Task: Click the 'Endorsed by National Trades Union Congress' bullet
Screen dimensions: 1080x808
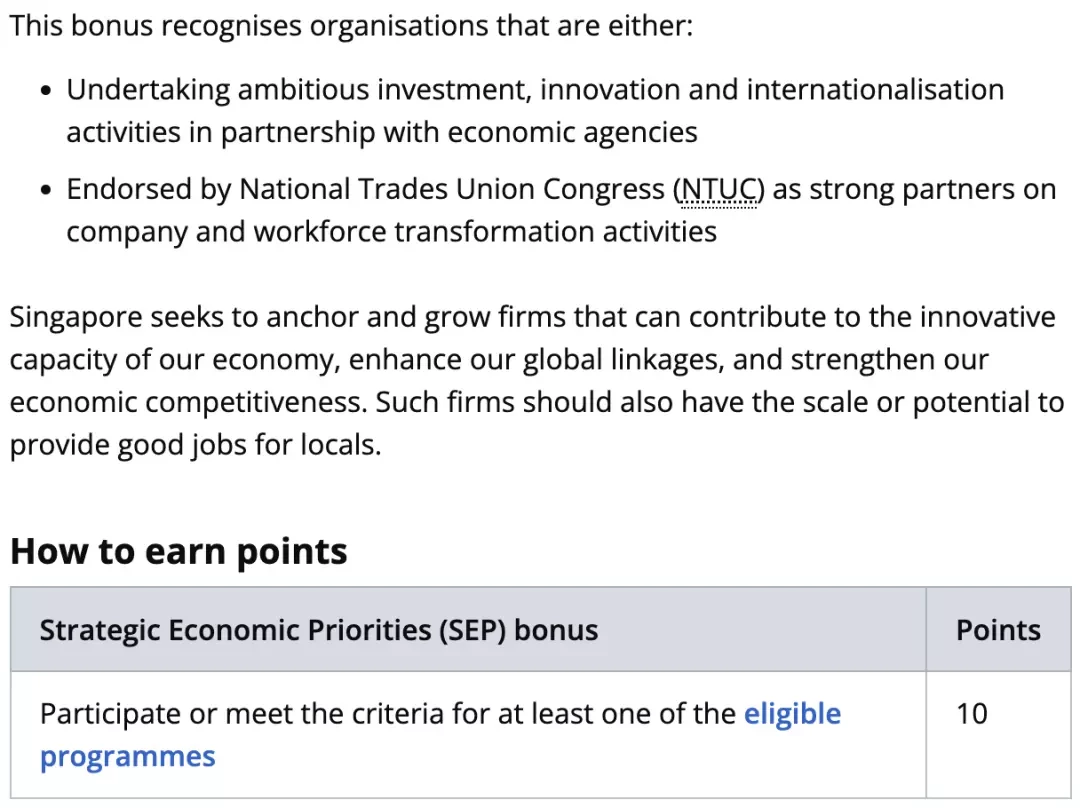Action: click(561, 210)
